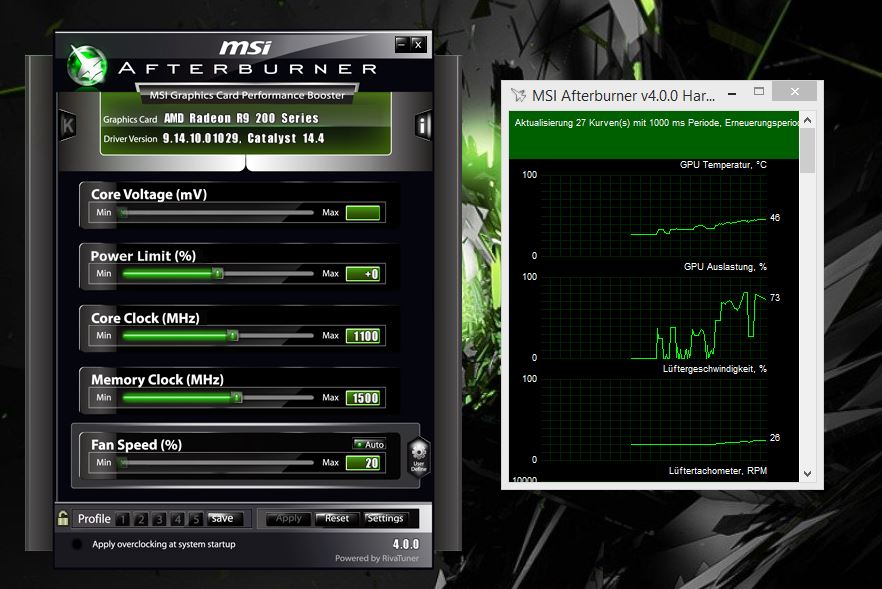Click the Power Limit +0 value field
The image size is (882, 589).
pyautogui.click(x=363, y=274)
